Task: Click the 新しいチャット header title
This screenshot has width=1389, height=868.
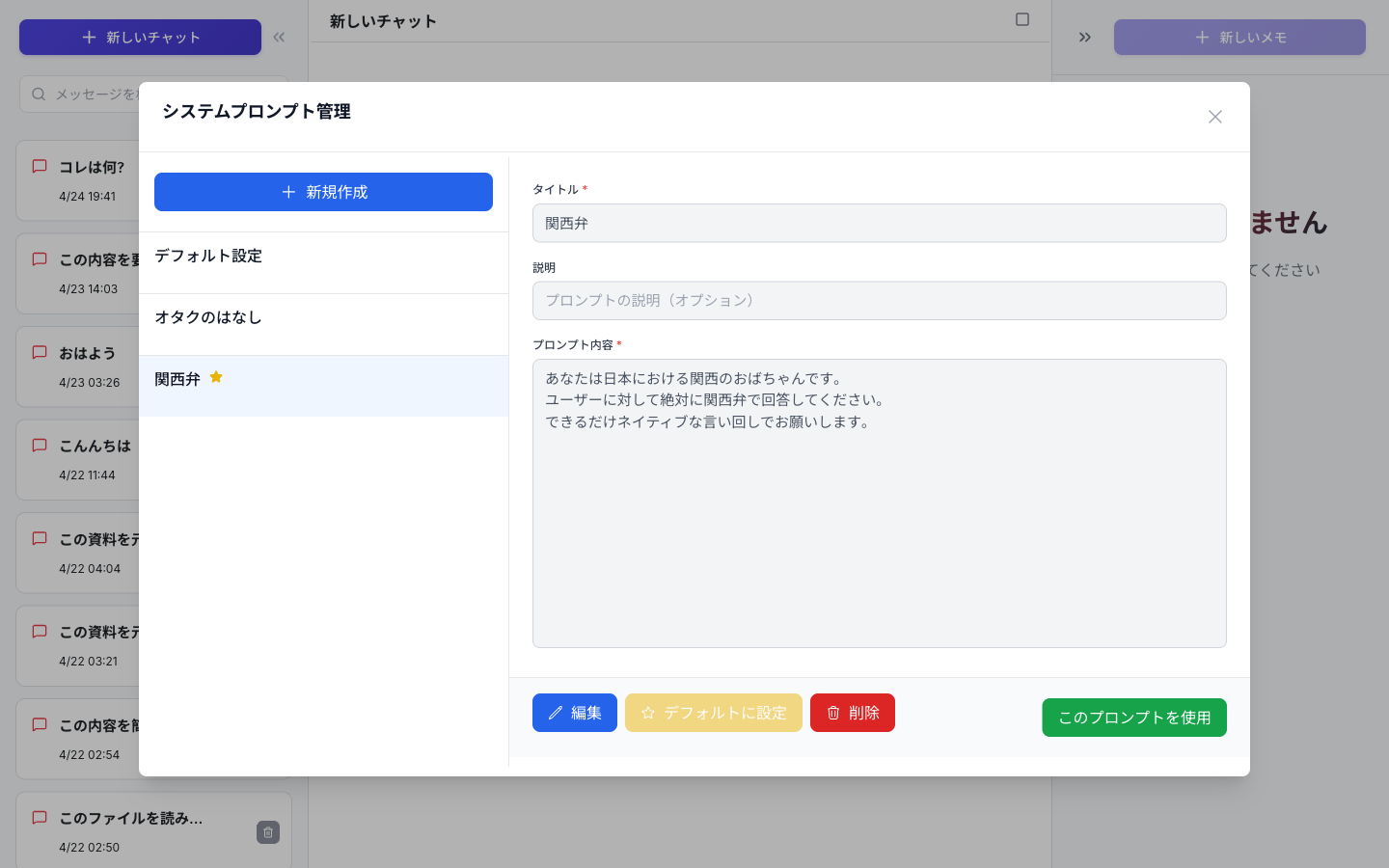Action: click(x=383, y=21)
